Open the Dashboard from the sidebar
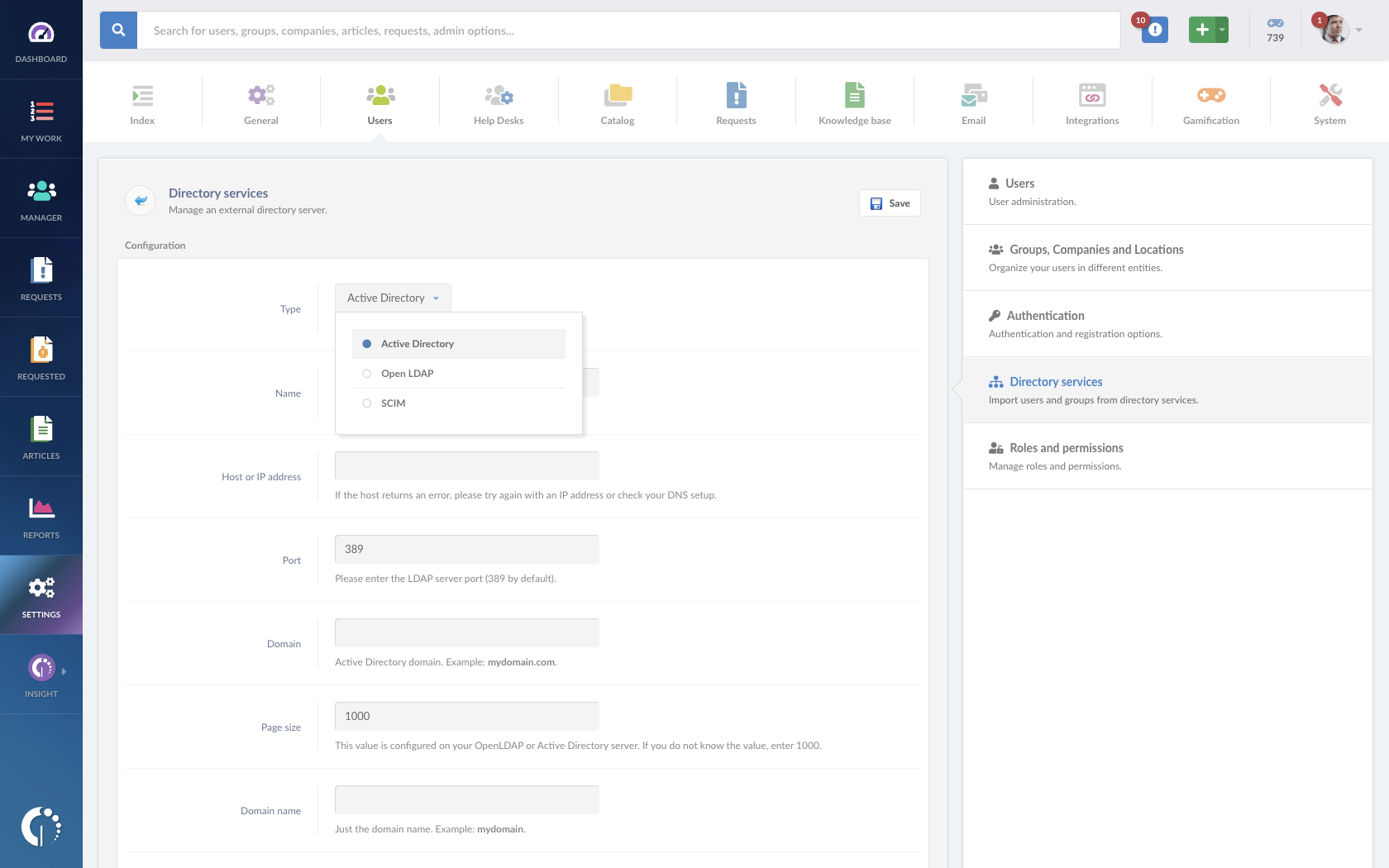This screenshot has width=1389, height=868. (x=41, y=37)
